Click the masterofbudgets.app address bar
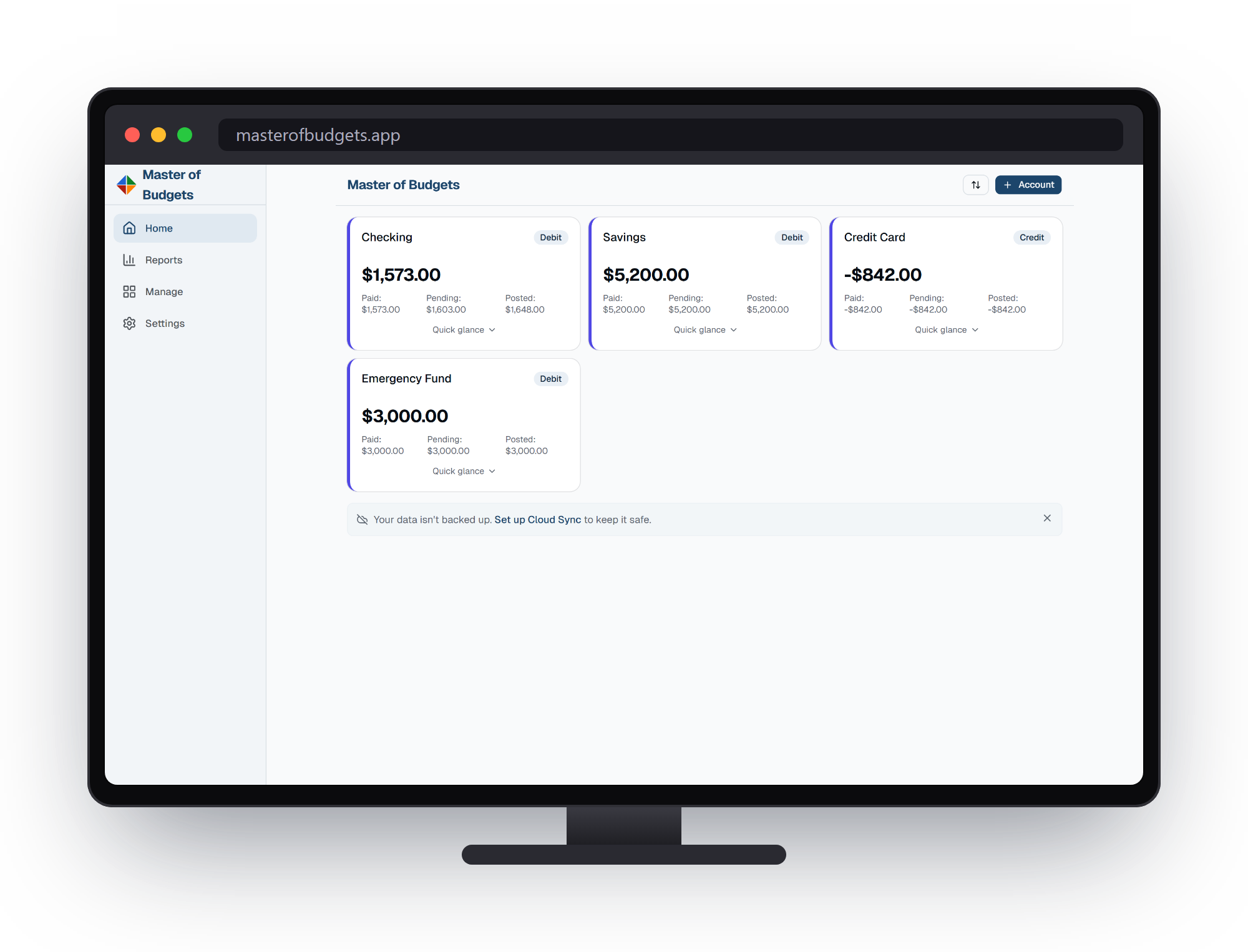 click(x=670, y=135)
